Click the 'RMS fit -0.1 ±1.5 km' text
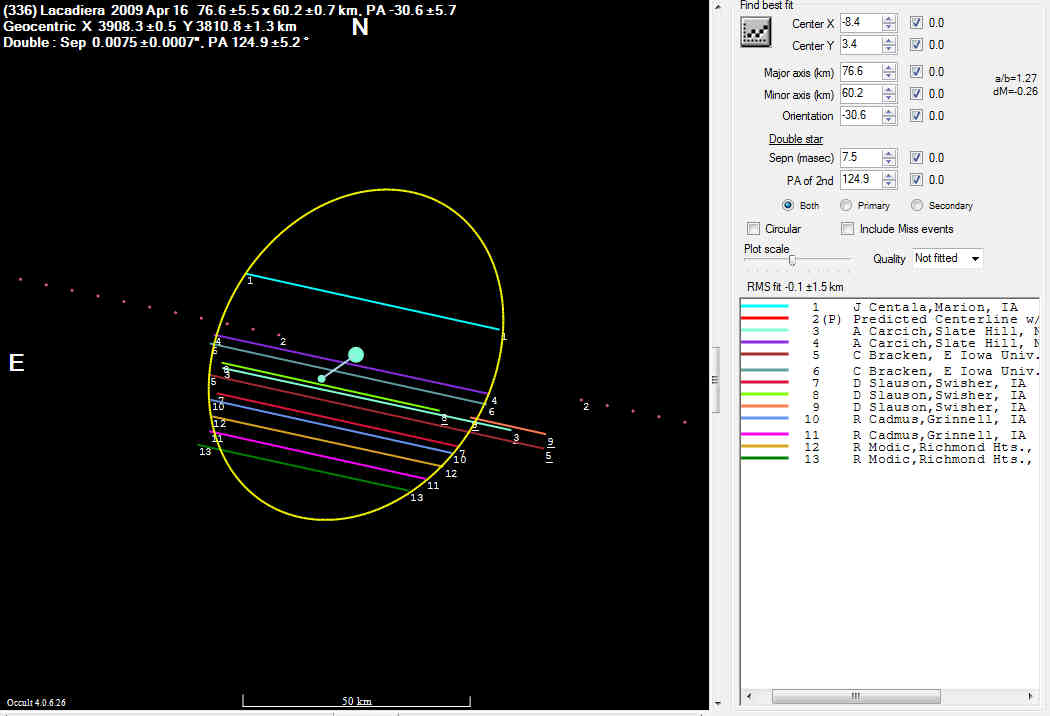The width and height of the screenshot is (1050, 716). (x=795, y=287)
